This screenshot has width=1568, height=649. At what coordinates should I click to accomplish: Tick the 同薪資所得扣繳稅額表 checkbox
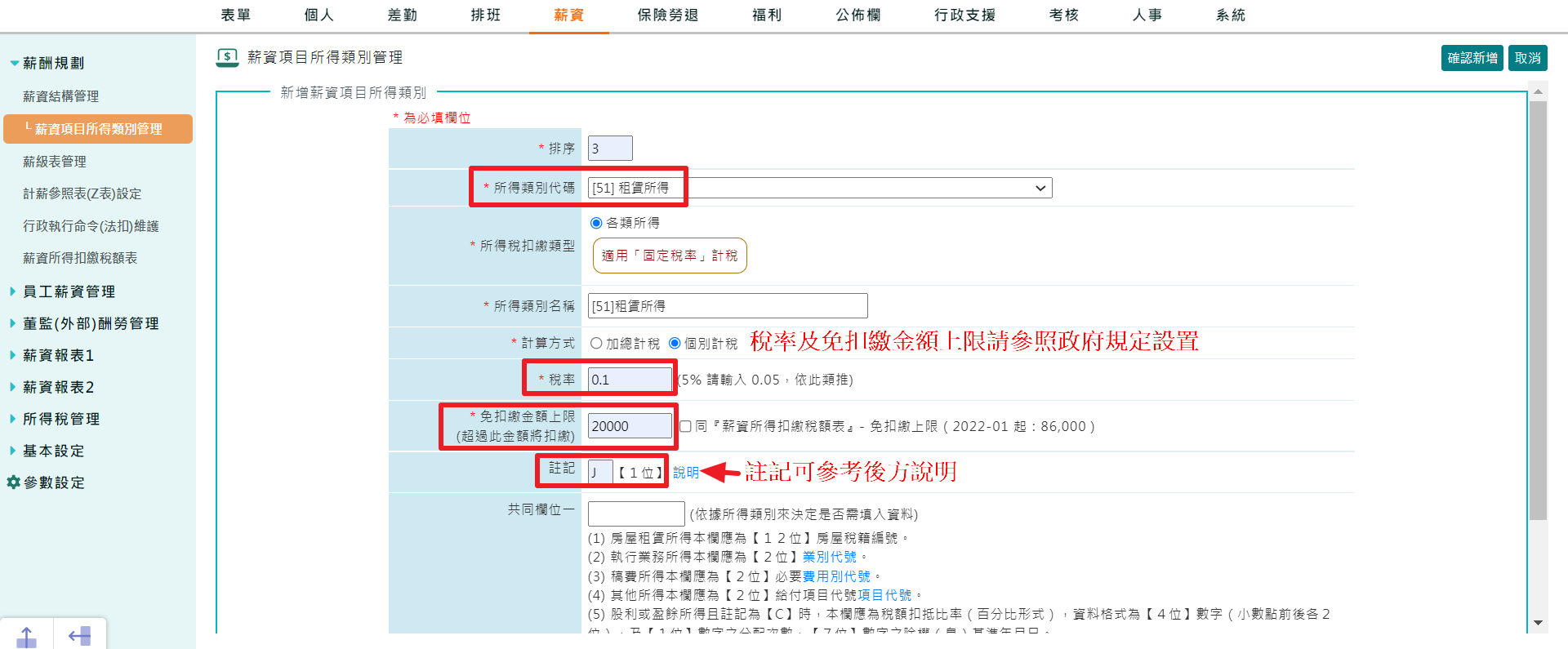(x=686, y=426)
